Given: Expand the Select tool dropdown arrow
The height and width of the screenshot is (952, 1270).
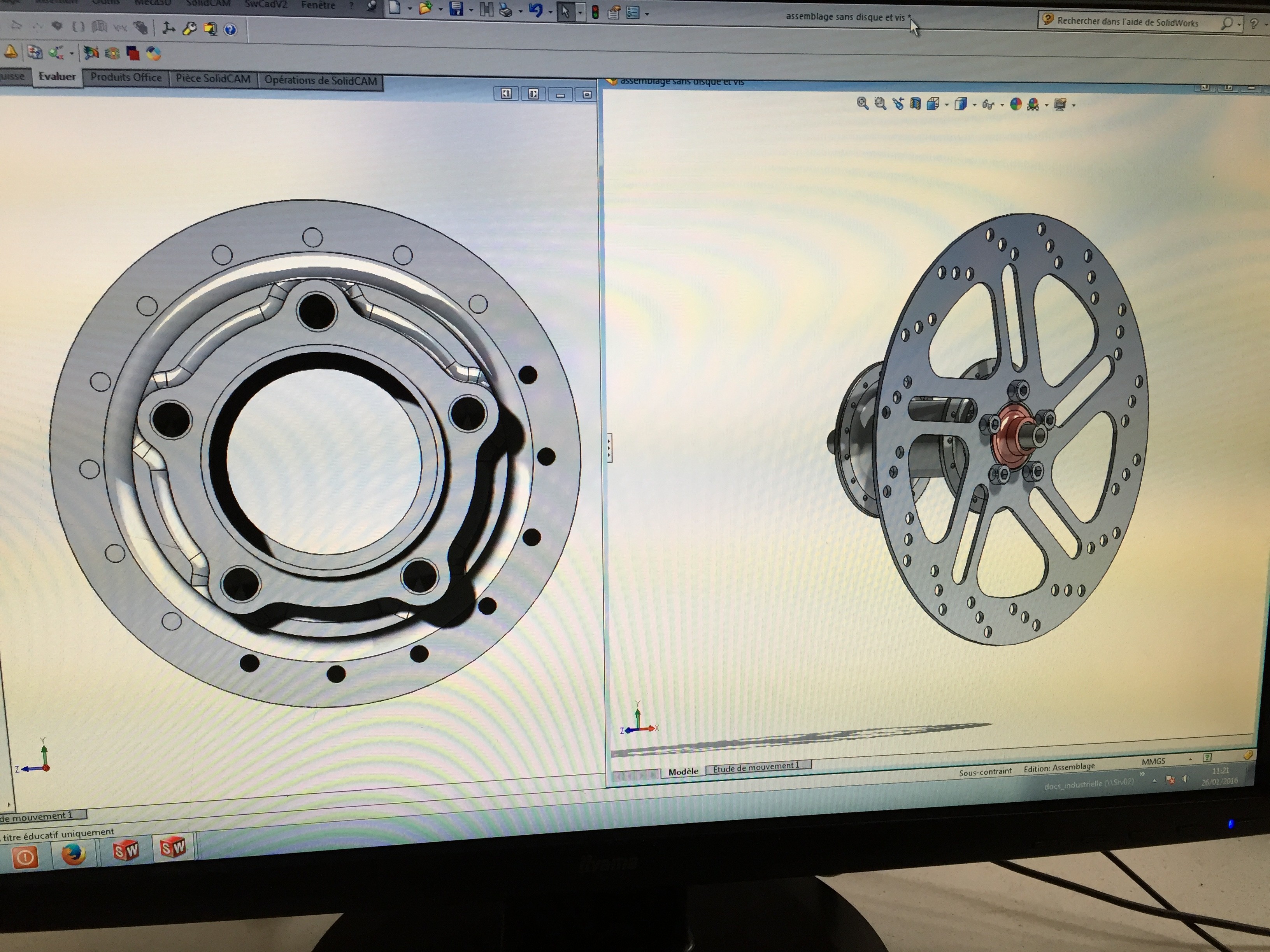Looking at the screenshot, I should [580, 12].
